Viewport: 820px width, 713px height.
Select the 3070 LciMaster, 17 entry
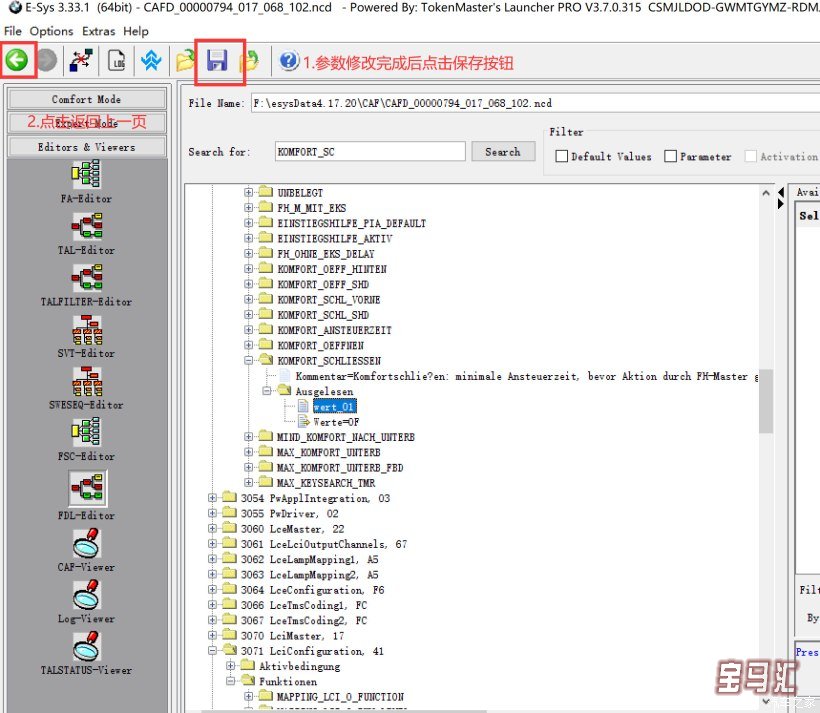pyautogui.click(x=292, y=636)
